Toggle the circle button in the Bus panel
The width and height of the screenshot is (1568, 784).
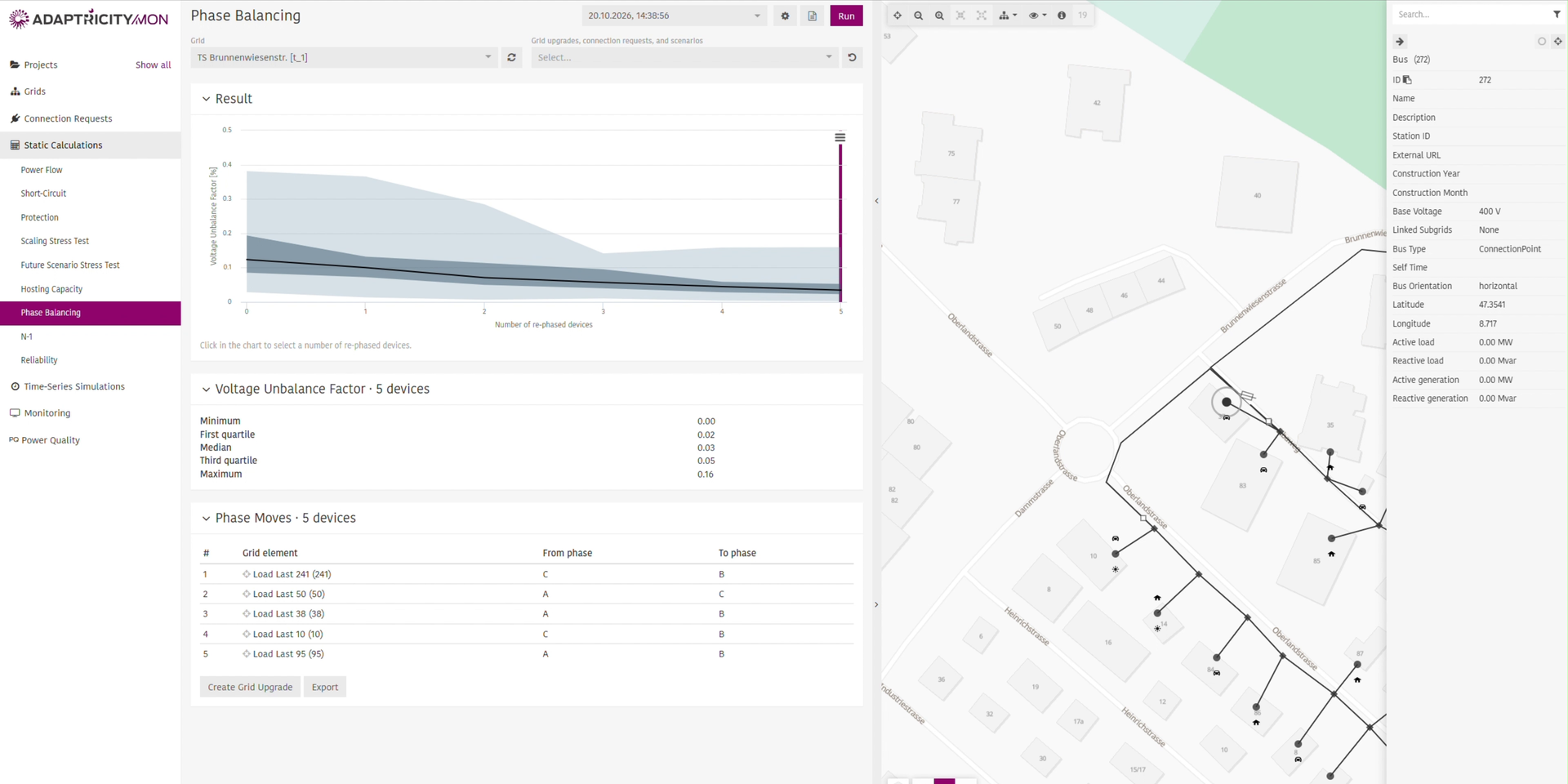[1542, 42]
